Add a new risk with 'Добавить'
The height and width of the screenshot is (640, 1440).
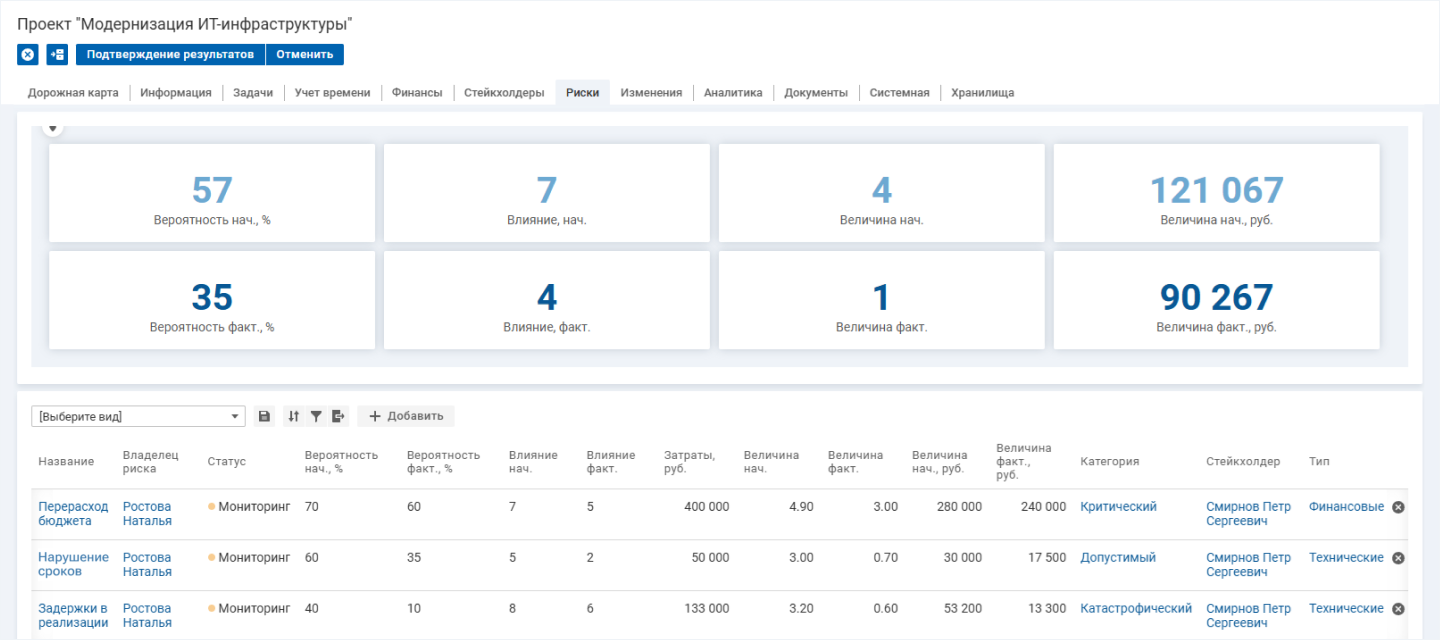406,416
